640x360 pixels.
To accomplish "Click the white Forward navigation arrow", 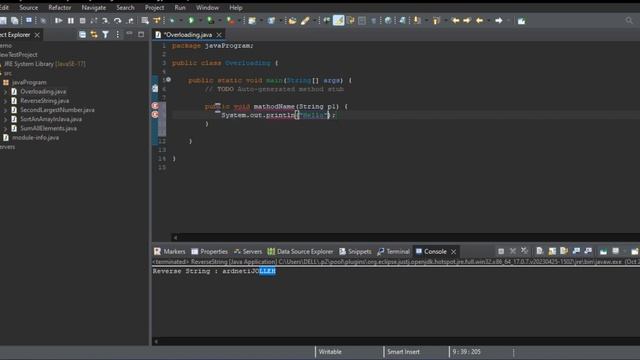I will (x=499, y=20).
